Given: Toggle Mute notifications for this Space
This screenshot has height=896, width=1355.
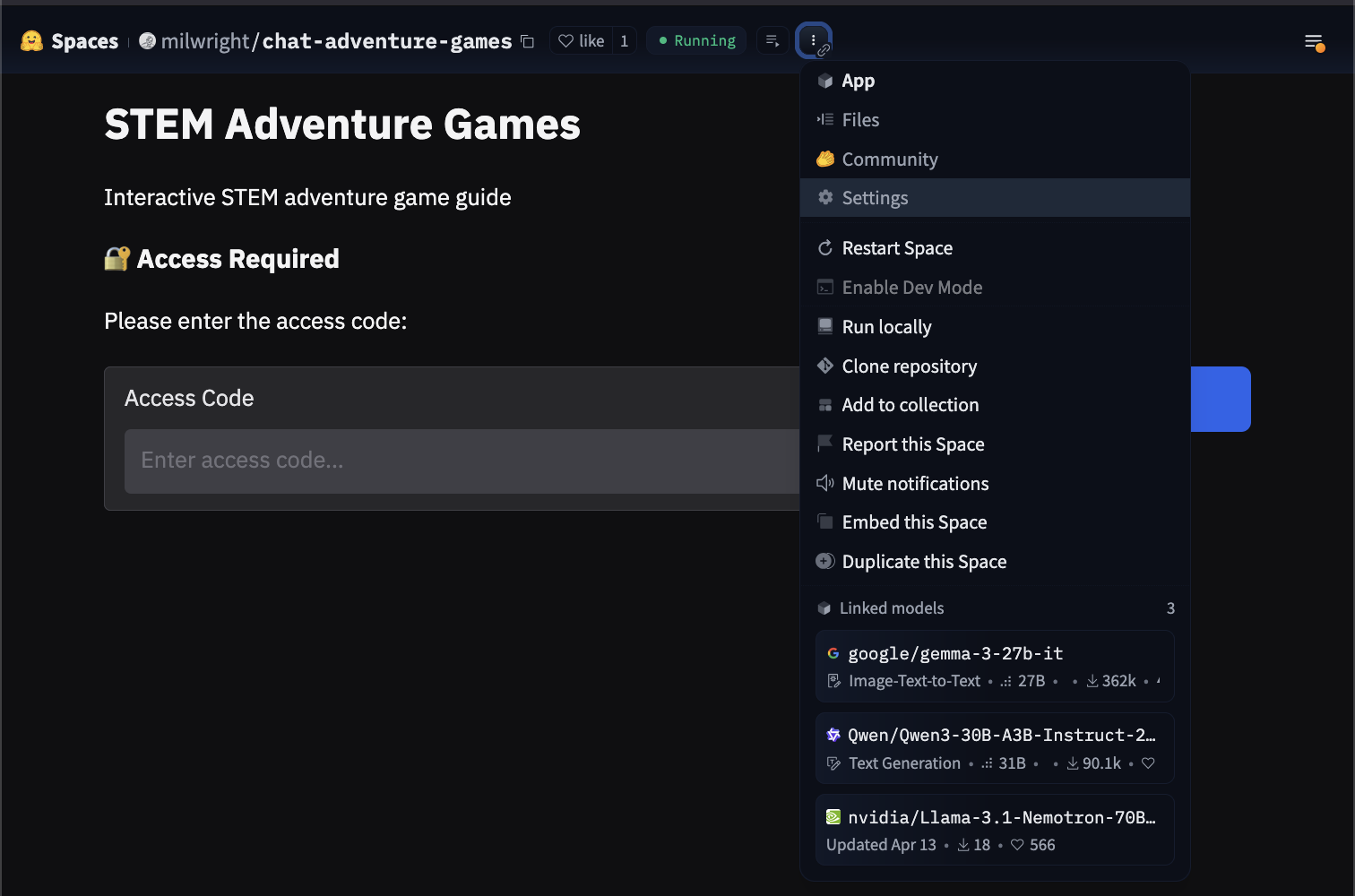Looking at the screenshot, I should tap(915, 483).
